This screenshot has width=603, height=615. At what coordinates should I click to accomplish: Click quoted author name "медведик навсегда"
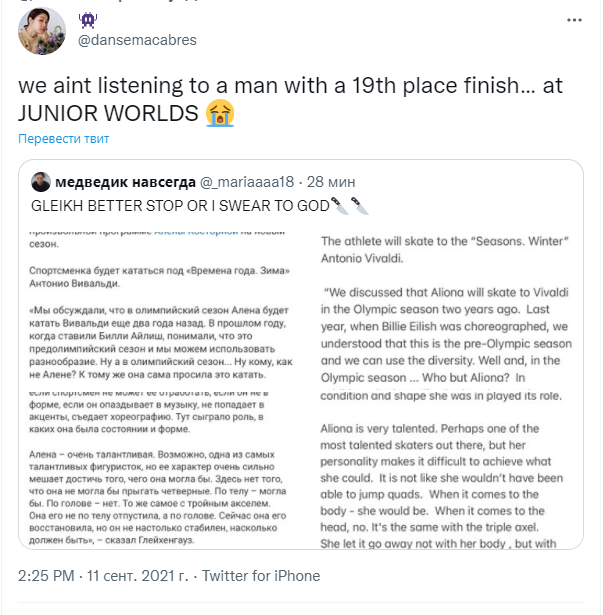(124, 182)
